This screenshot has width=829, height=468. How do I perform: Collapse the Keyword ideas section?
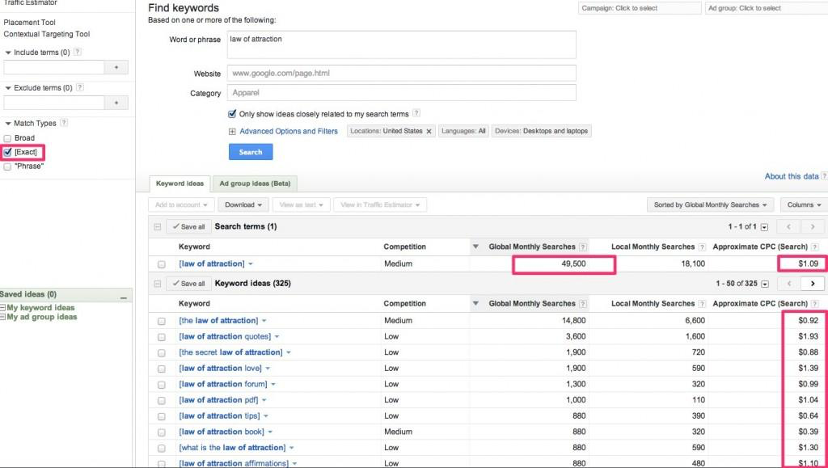[157, 284]
